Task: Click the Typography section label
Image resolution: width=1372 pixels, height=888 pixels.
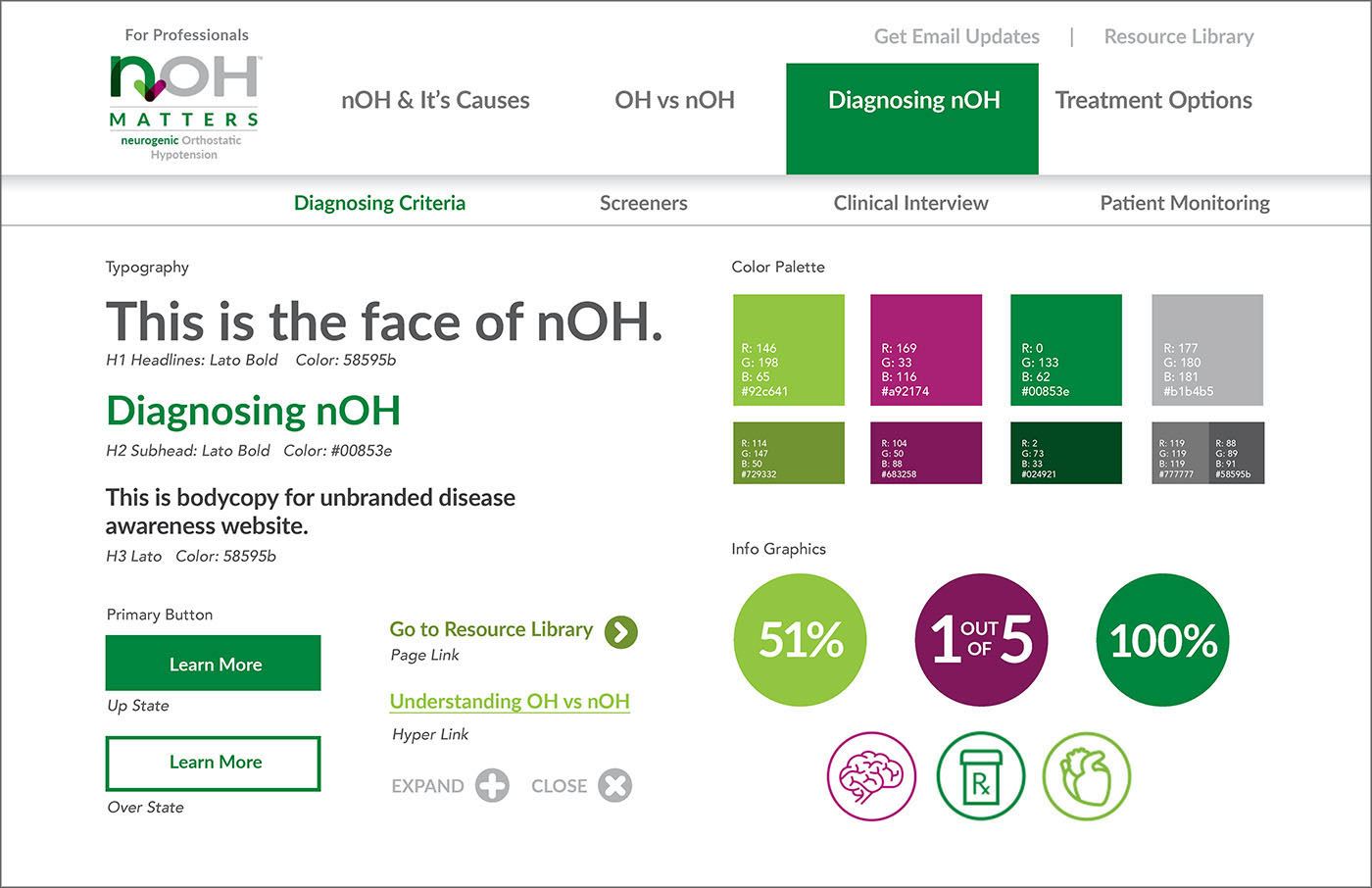Action: click(147, 267)
